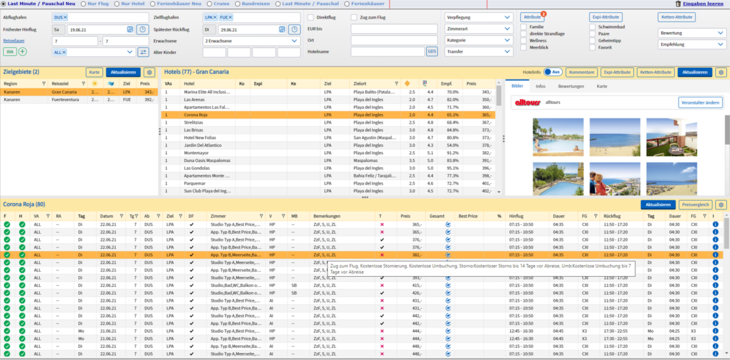Open settings gear in Corona Roja panel header
This screenshot has width=730, height=360.
point(721,205)
